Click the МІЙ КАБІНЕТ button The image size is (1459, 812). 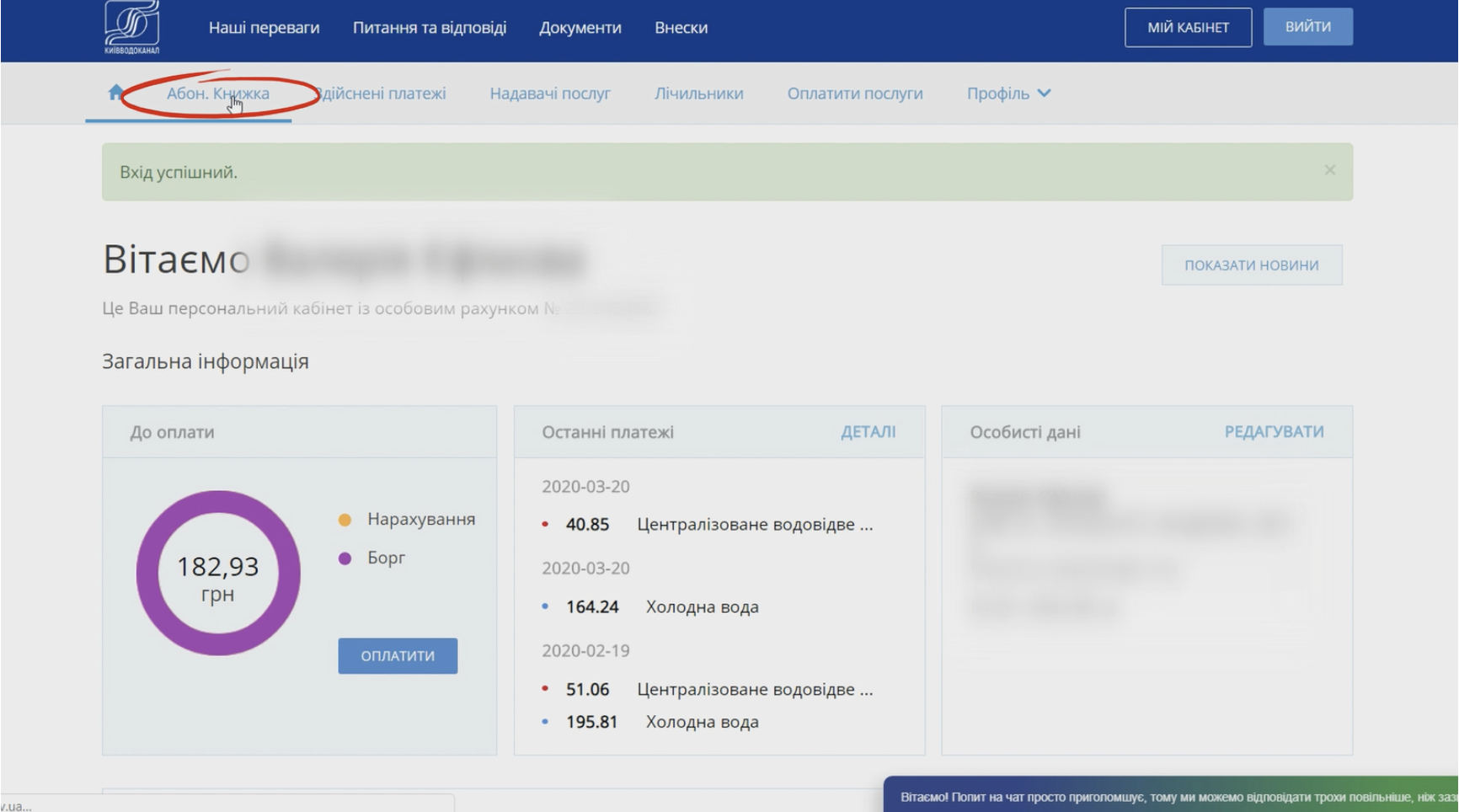click(x=1188, y=28)
